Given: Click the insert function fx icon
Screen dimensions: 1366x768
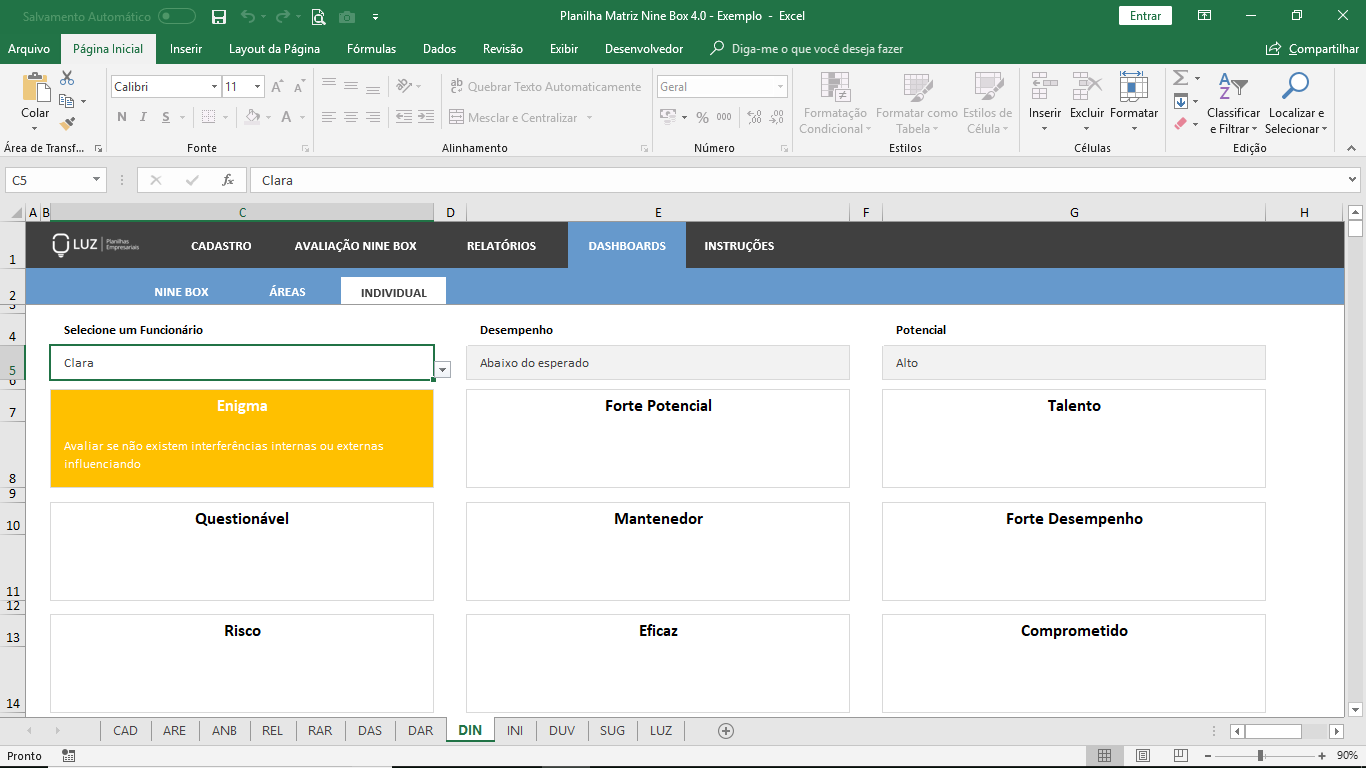Looking at the screenshot, I should [x=228, y=180].
